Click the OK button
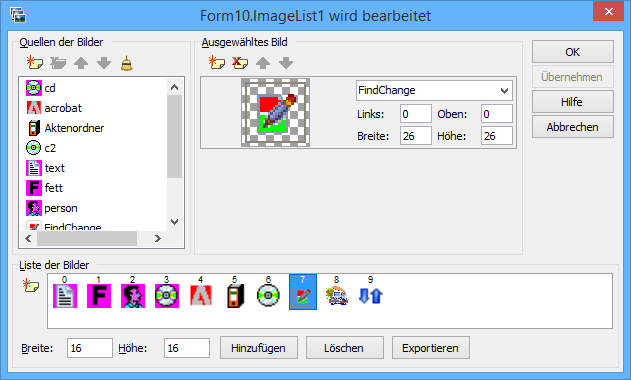Screen dimensions: 631x380 (573, 52)
